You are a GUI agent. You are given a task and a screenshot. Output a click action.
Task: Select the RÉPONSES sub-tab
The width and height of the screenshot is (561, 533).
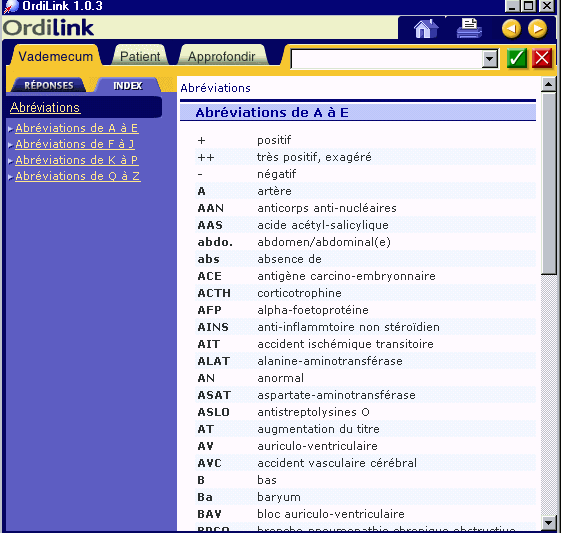49,85
